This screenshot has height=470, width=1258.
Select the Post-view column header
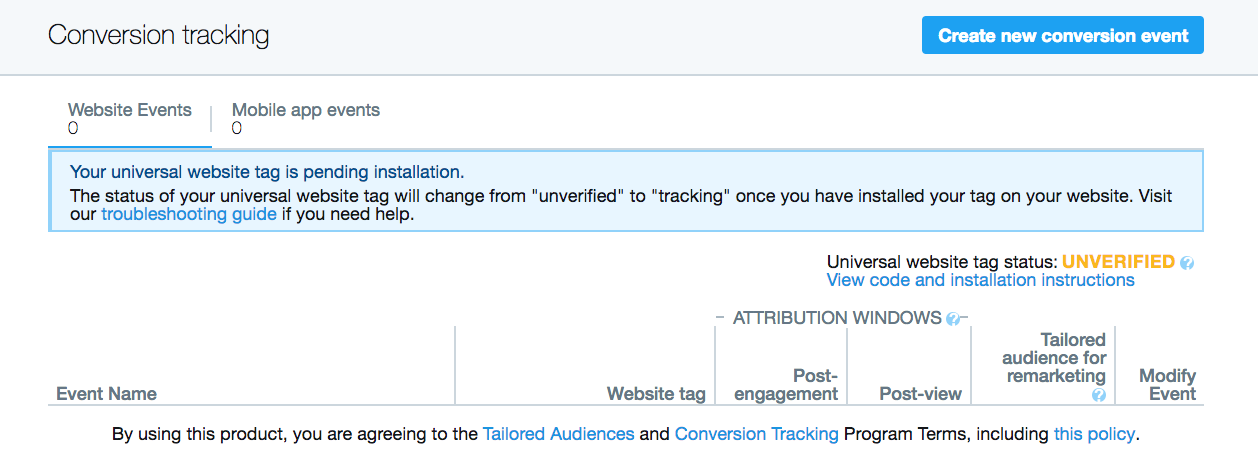[921, 394]
